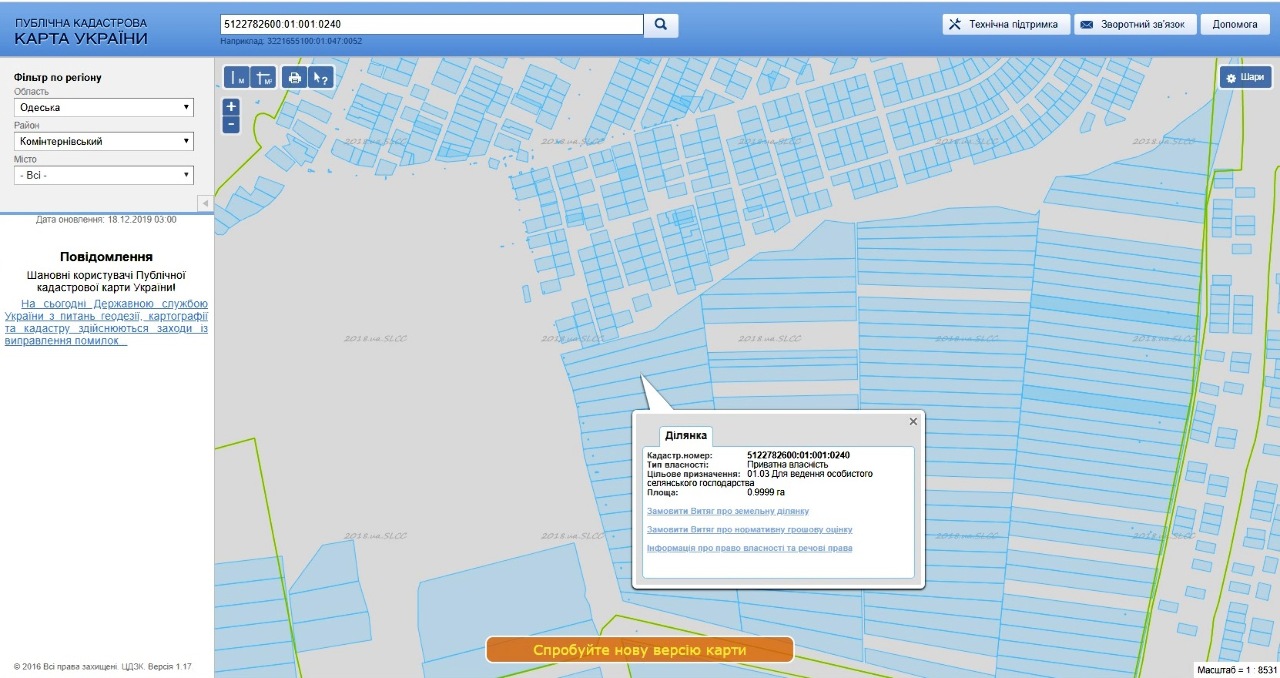Click the example number 3221655100:01:047:0052

pos(314,42)
